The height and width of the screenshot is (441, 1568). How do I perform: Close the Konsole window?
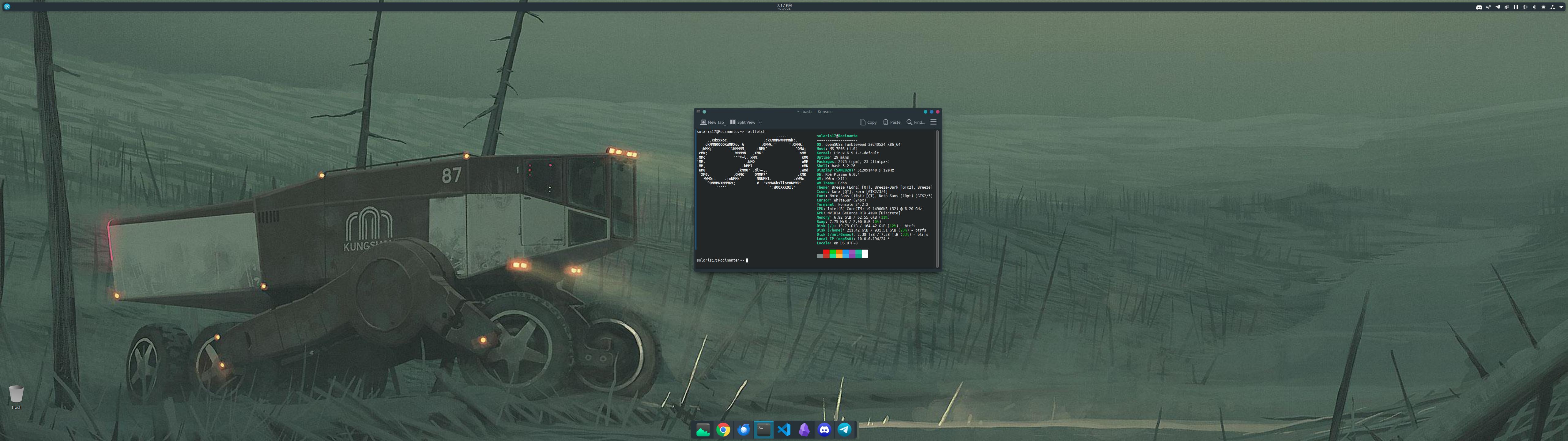click(x=937, y=111)
